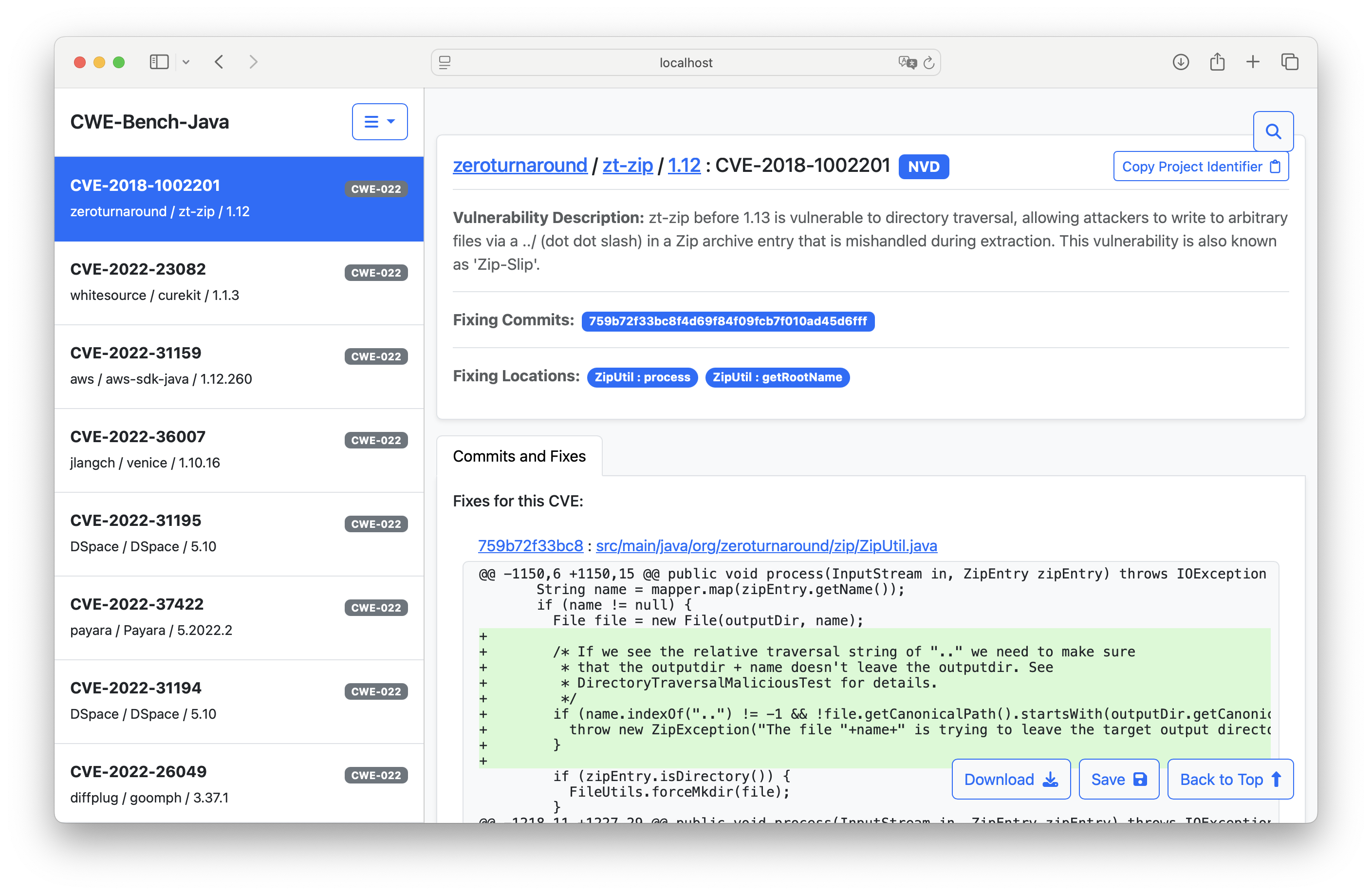Screen dimensions: 1372x895
Task: Click the CWE-Bench-Java title
Action: point(149,122)
